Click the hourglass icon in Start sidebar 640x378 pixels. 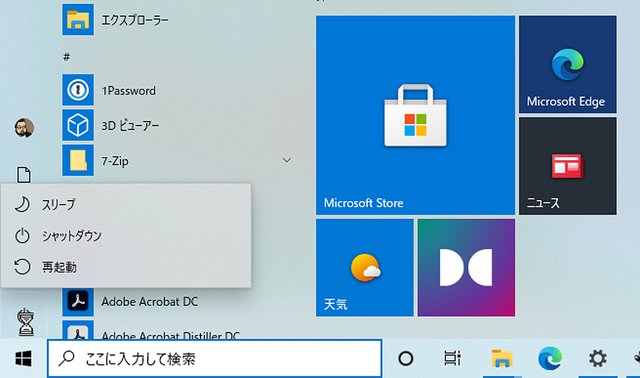(x=25, y=322)
